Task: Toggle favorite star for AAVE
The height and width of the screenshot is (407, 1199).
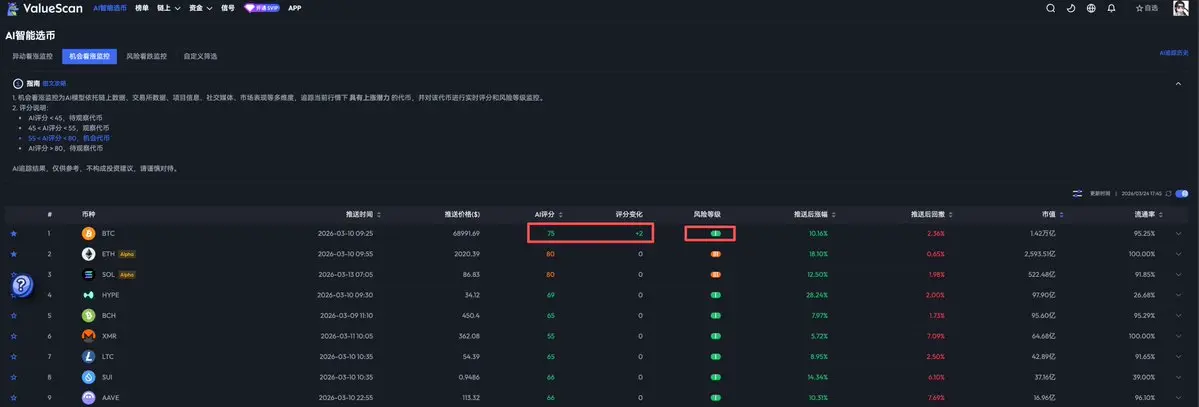Action: (13, 398)
